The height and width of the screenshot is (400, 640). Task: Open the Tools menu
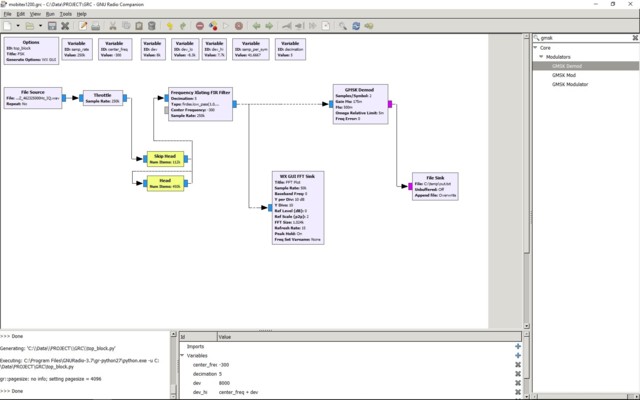coord(65,14)
